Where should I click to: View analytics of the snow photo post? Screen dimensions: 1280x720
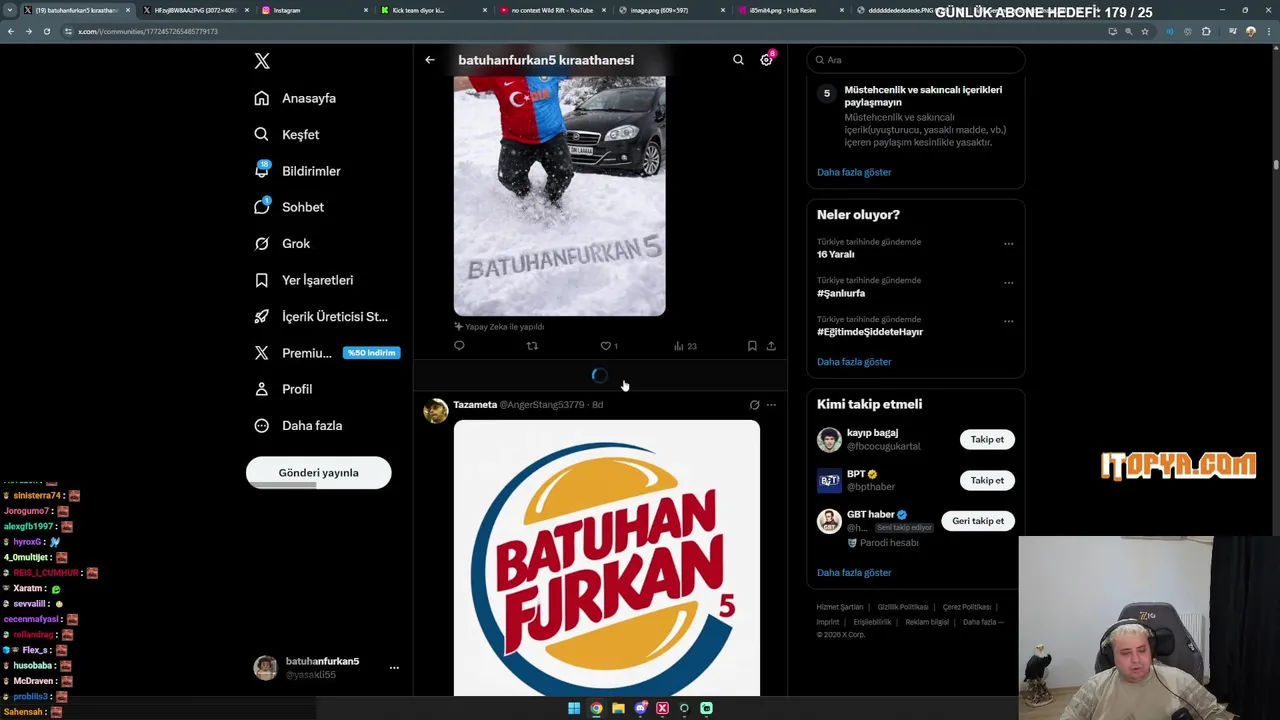[x=685, y=346]
